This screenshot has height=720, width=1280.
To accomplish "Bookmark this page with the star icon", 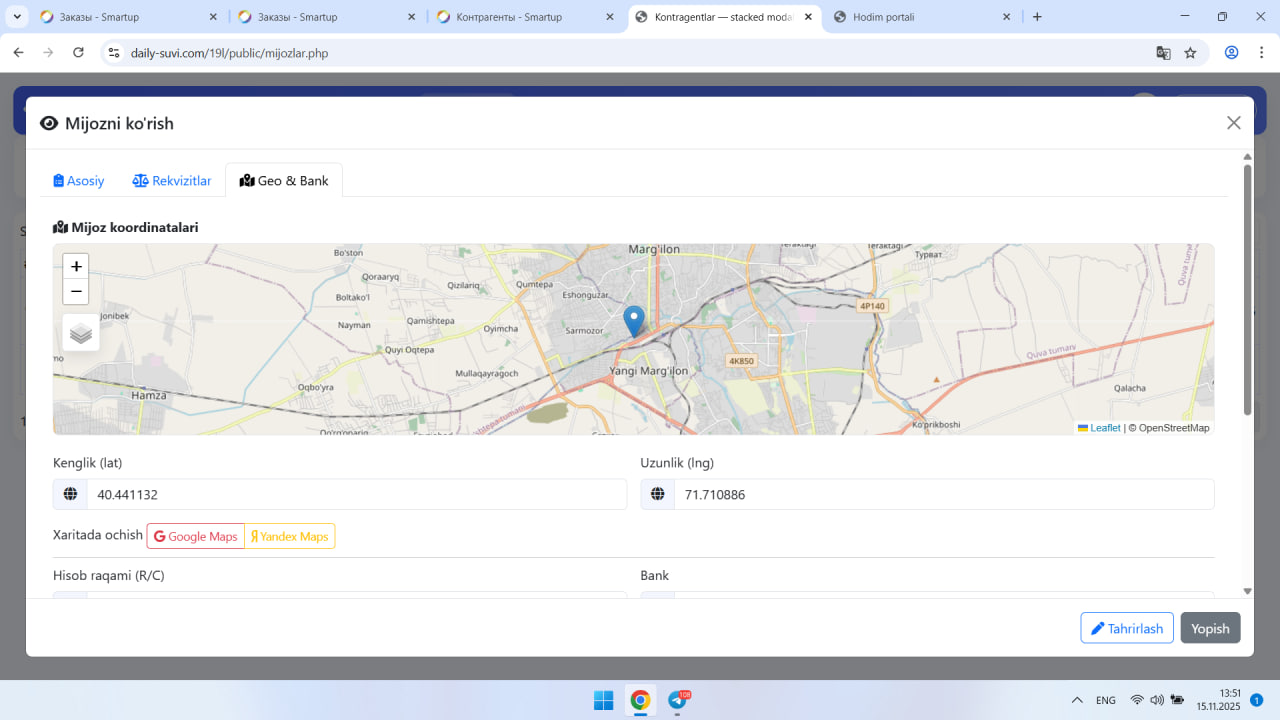I will click(1190, 53).
